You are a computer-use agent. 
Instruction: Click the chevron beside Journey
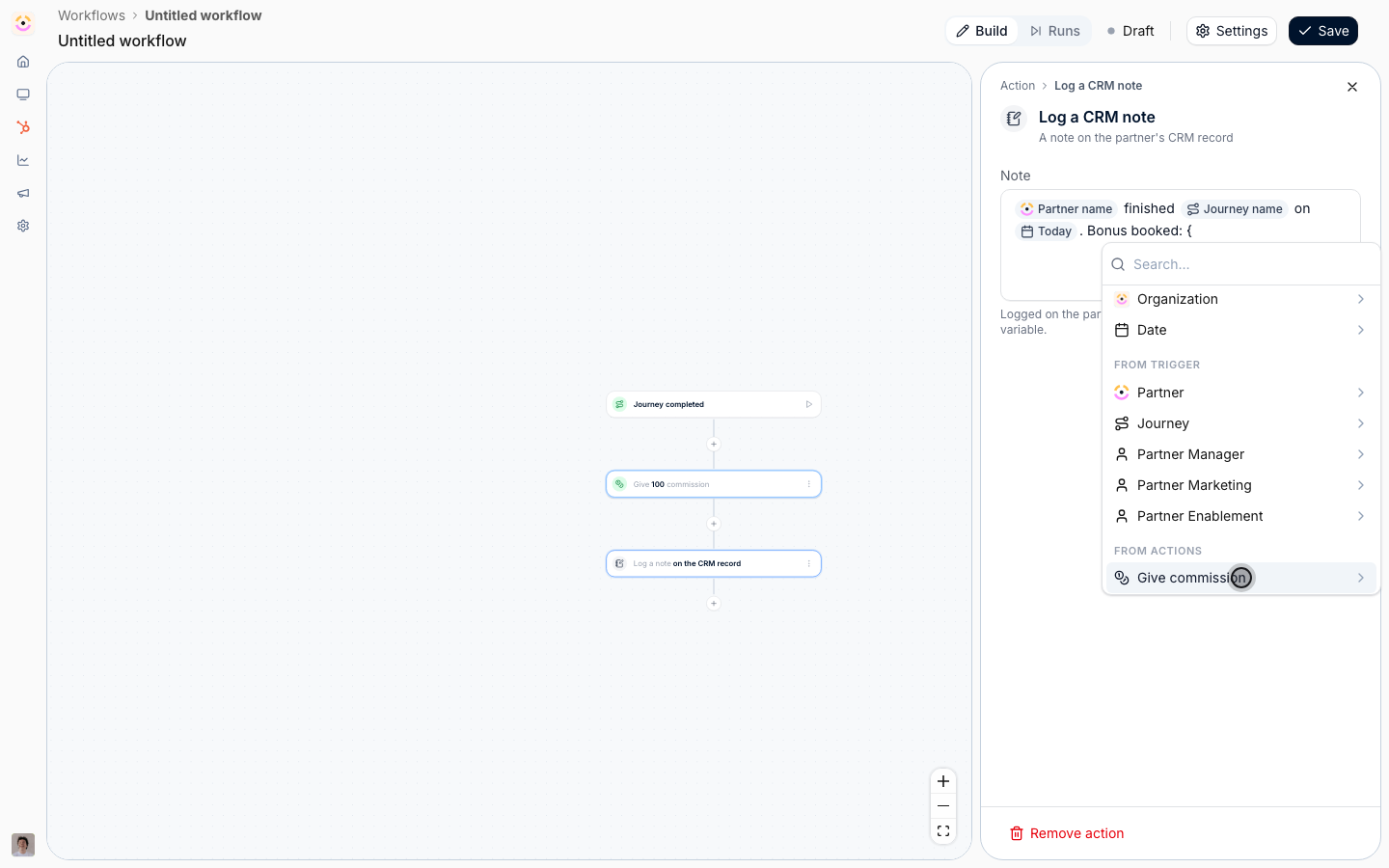point(1361,423)
